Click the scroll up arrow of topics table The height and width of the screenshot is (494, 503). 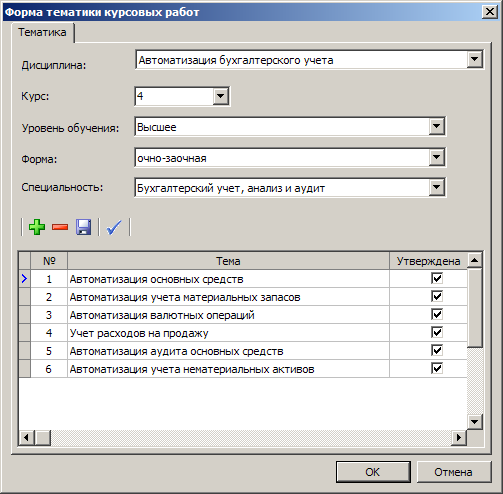point(475,260)
